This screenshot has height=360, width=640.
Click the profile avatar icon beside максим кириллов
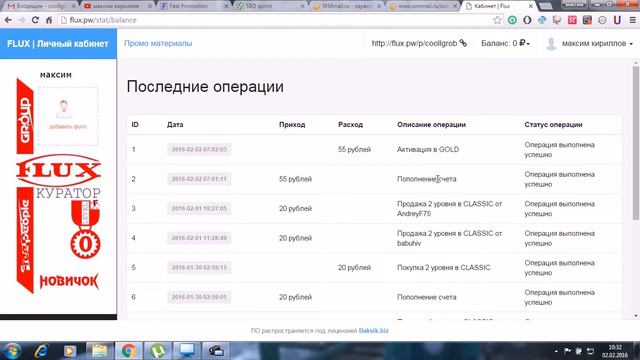coord(551,44)
